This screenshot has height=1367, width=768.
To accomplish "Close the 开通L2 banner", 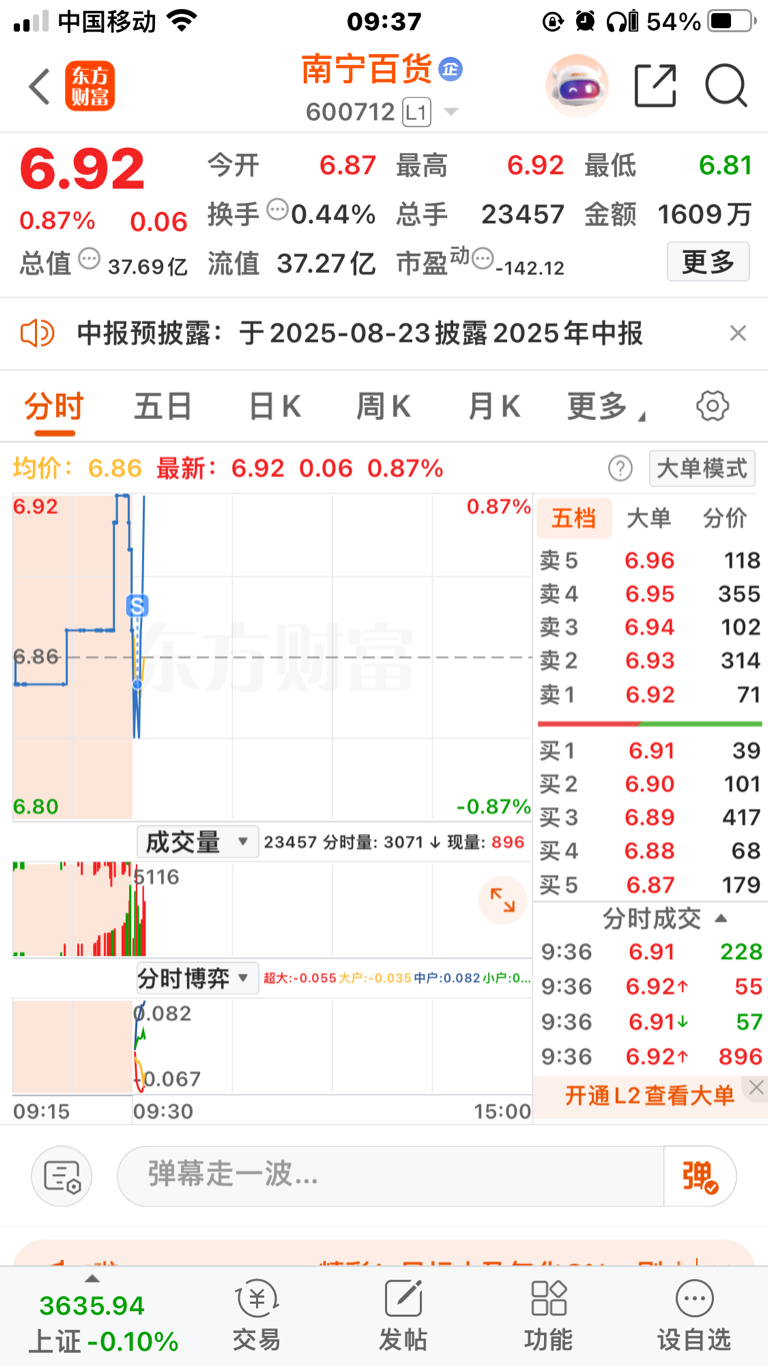I will 756,1087.
